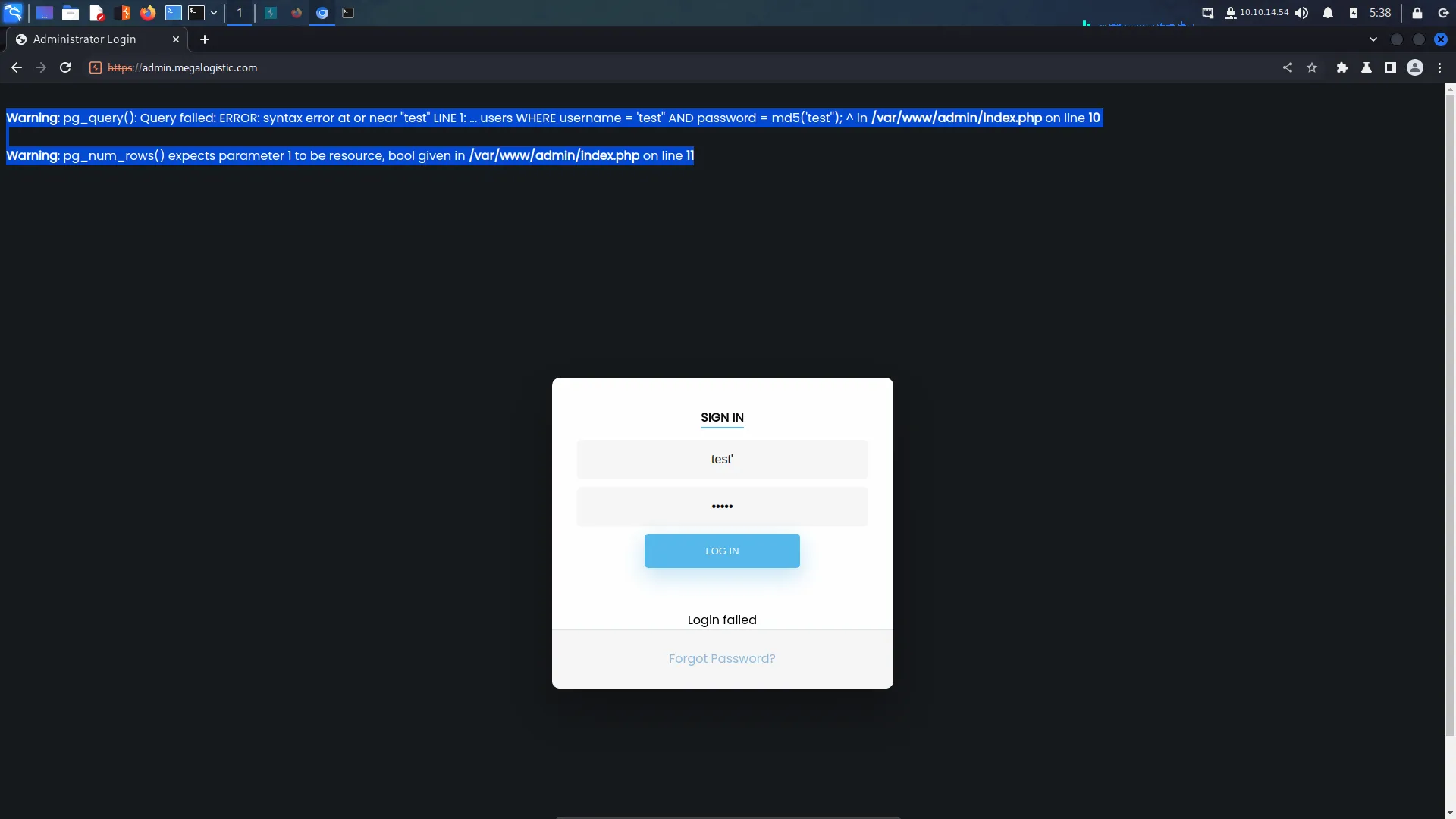Launch the text editor panel icon

pyautogui.click(x=96, y=13)
